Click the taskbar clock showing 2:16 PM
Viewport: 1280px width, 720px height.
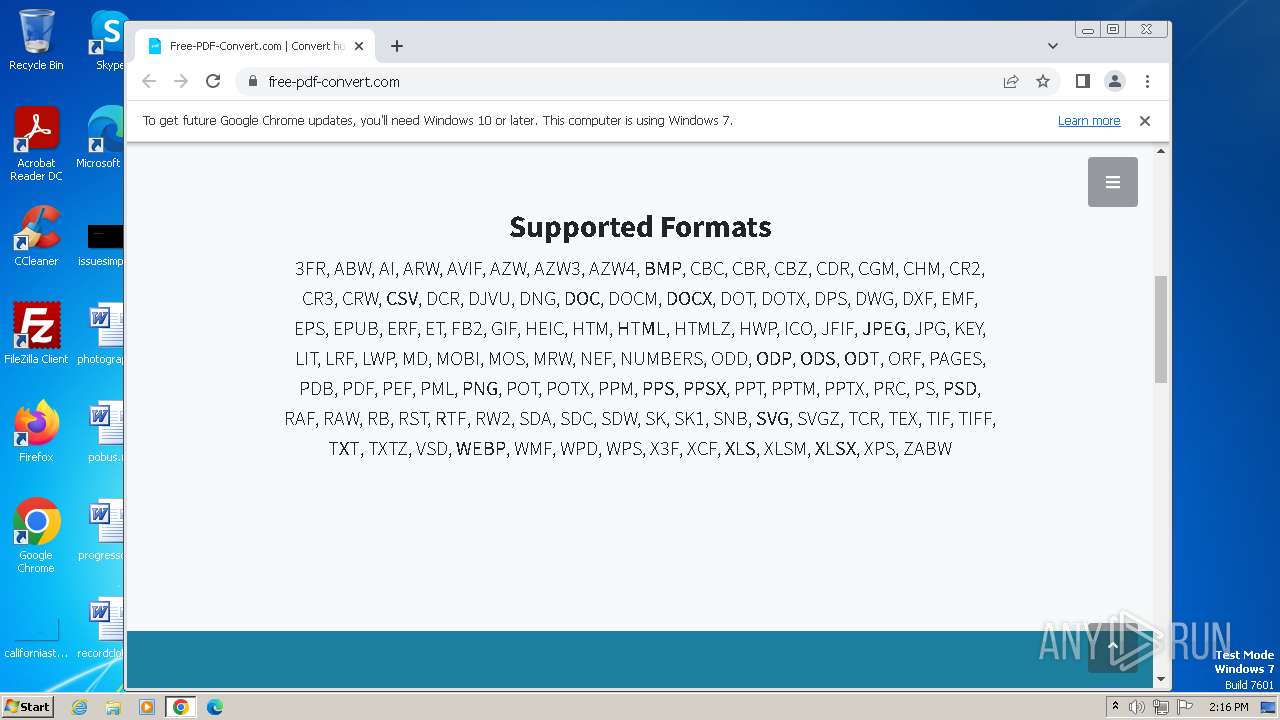pyautogui.click(x=1228, y=707)
